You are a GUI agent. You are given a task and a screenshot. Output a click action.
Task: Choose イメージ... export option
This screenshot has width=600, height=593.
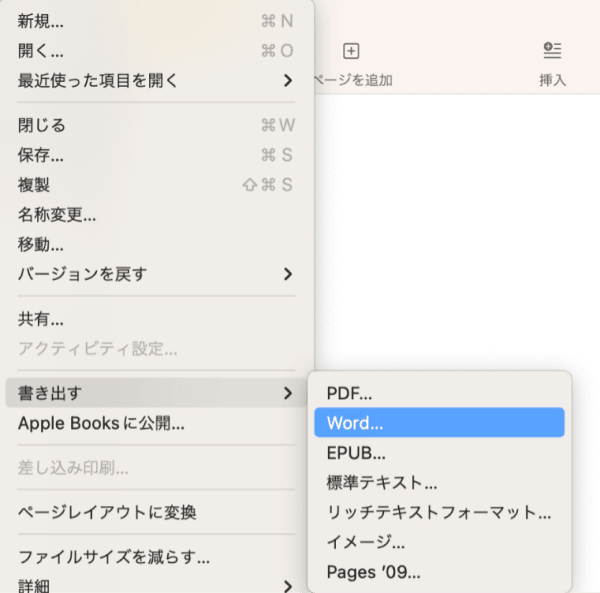(439, 542)
